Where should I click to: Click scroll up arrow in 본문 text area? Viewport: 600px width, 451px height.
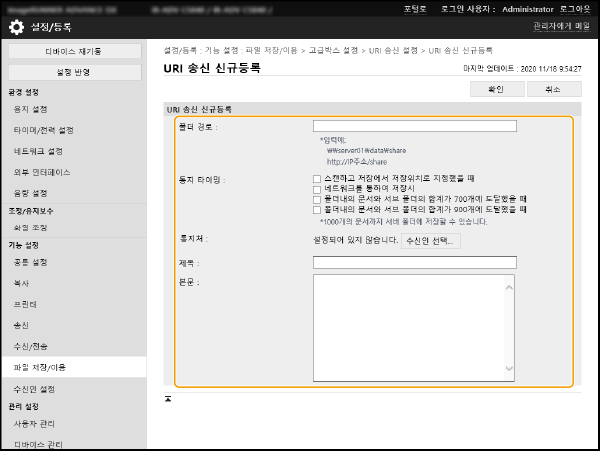pyautogui.click(x=509, y=282)
